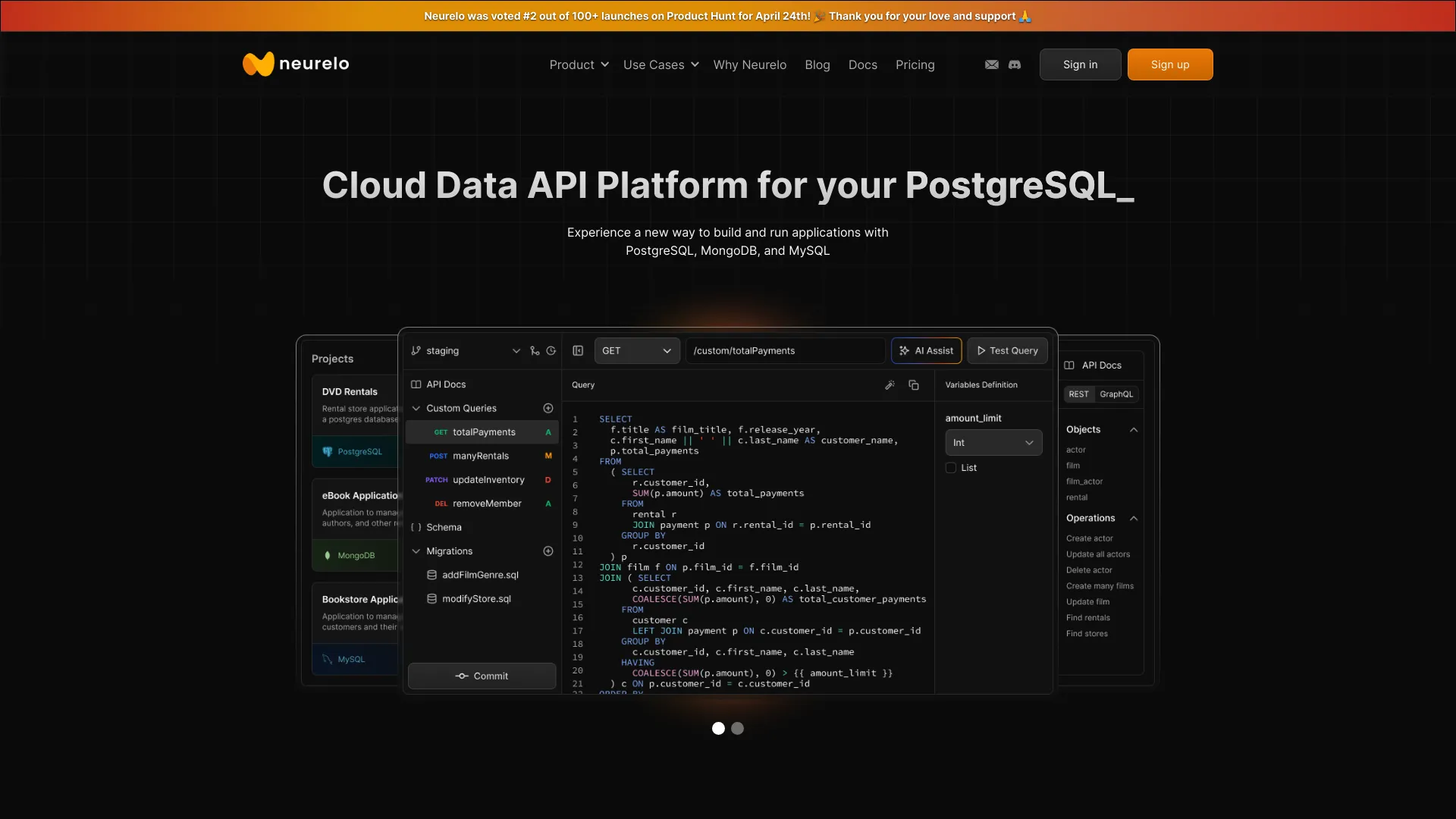Click the totalPayments custom query endpoint
The height and width of the screenshot is (819, 1456).
(484, 432)
